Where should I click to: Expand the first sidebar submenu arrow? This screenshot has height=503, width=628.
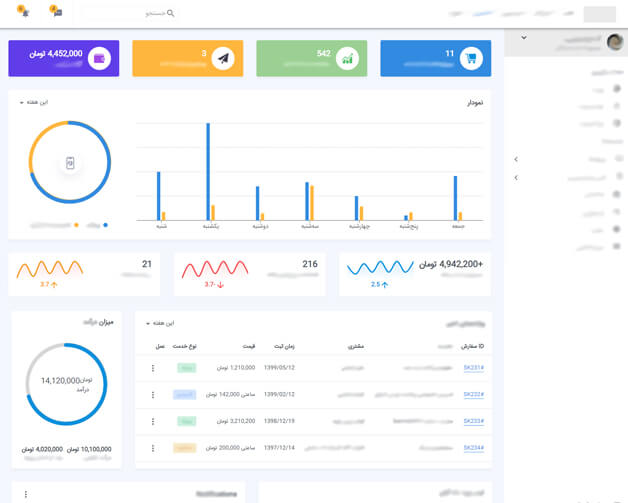(x=516, y=159)
